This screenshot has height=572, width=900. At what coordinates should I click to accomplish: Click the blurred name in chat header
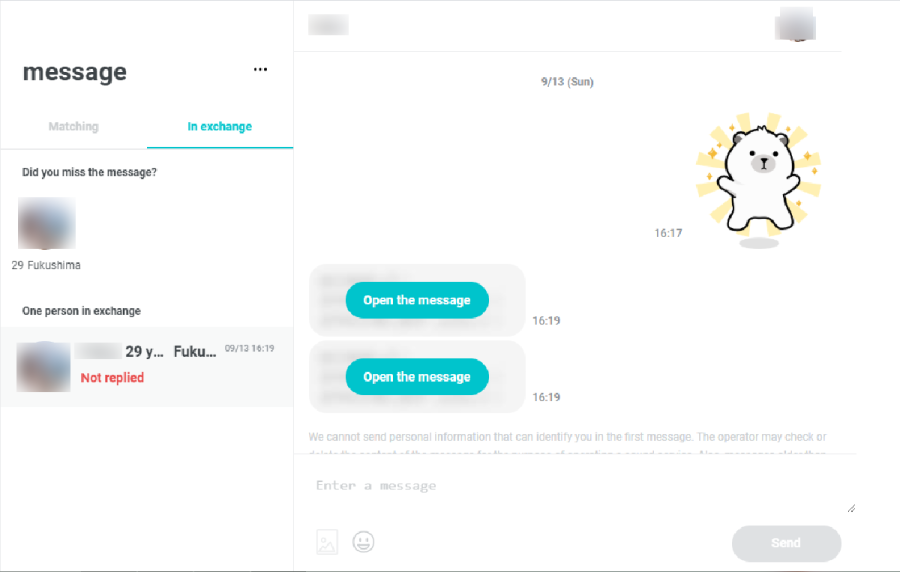328,25
